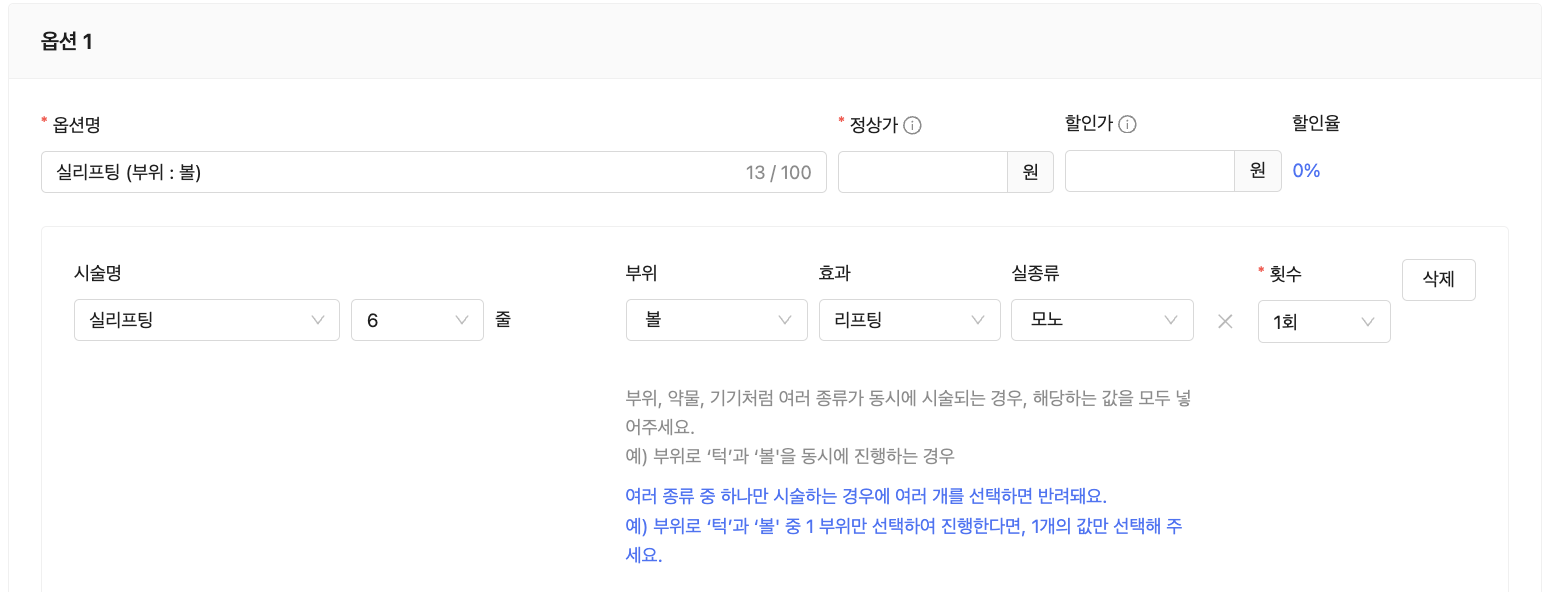Click the info icon next to 정상가
1556x592 pixels.
(x=912, y=126)
